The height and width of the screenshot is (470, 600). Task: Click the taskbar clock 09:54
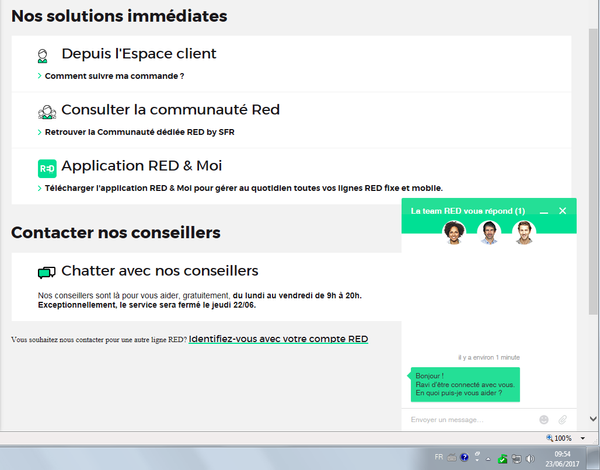coord(562,454)
